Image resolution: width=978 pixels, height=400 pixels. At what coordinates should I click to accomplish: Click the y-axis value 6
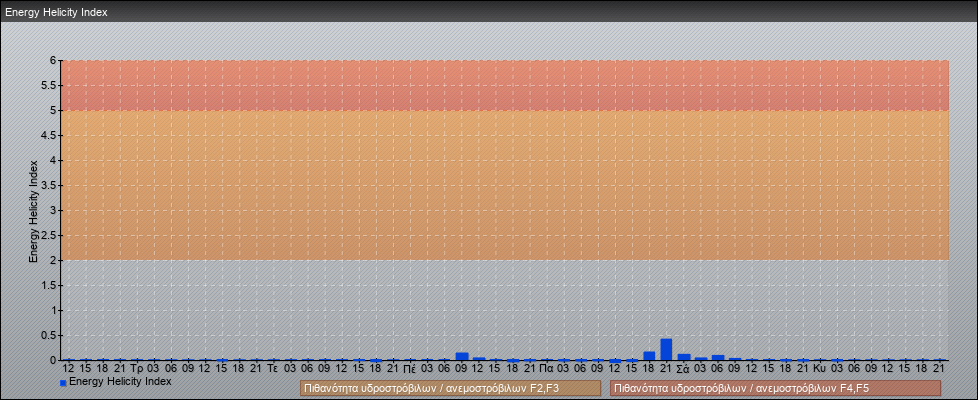53,61
